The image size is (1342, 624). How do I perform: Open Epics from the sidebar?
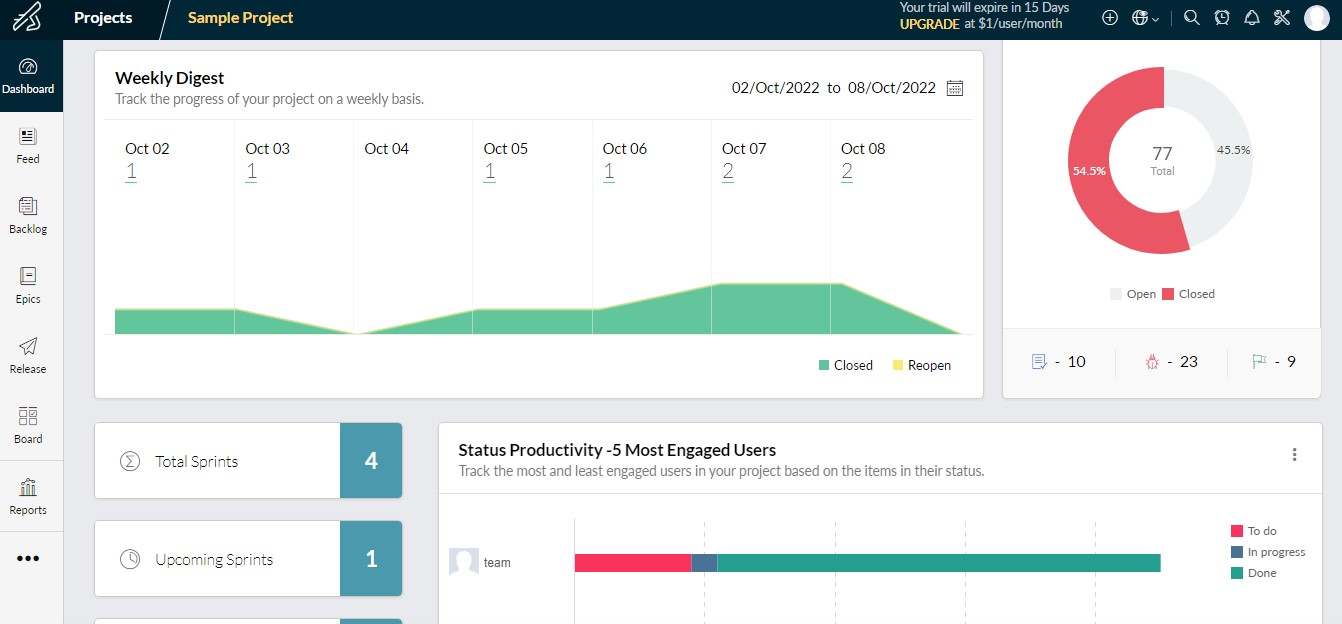point(28,286)
